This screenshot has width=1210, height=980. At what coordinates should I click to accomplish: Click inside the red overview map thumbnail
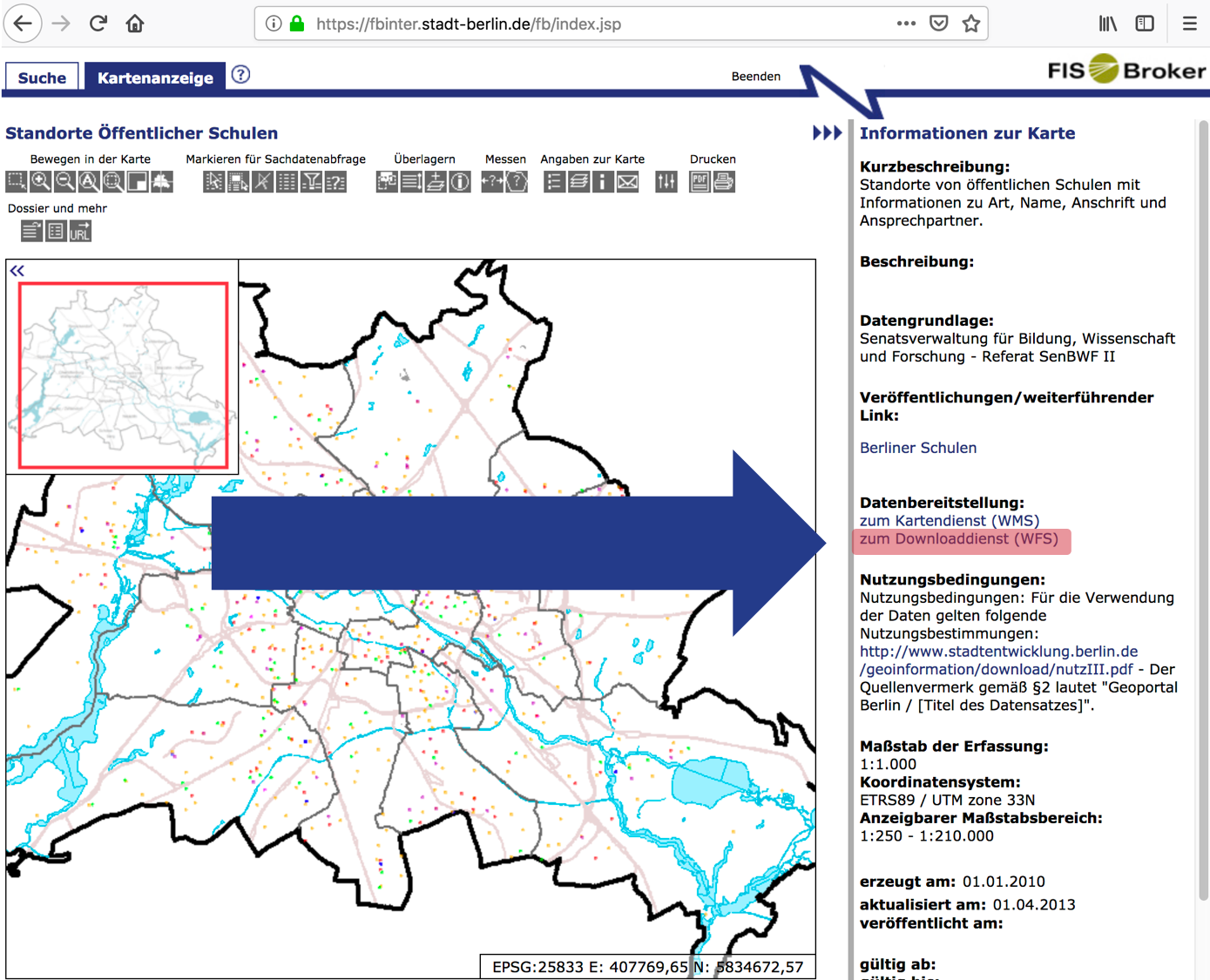click(x=123, y=375)
